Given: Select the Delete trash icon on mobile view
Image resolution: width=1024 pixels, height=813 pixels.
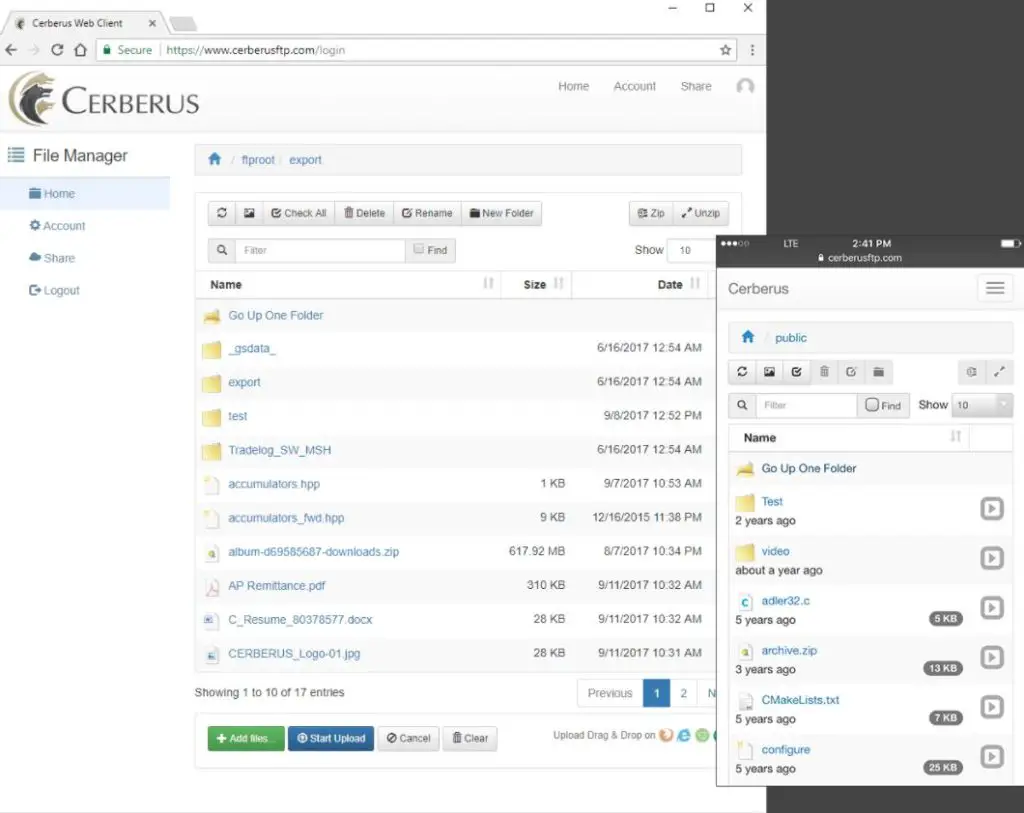Looking at the screenshot, I should pyautogui.click(x=823, y=371).
